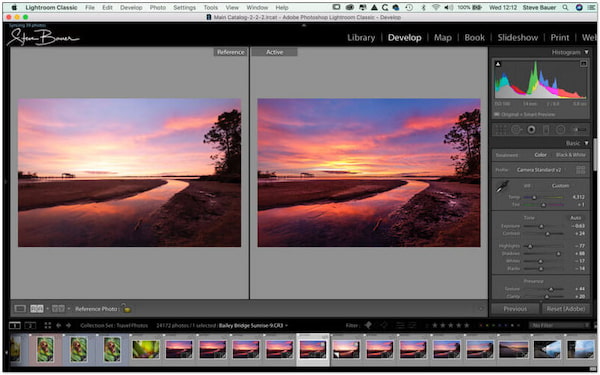Collapse the Histogram panel triangle
The height and width of the screenshot is (375, 600).
tap(586, 52)
